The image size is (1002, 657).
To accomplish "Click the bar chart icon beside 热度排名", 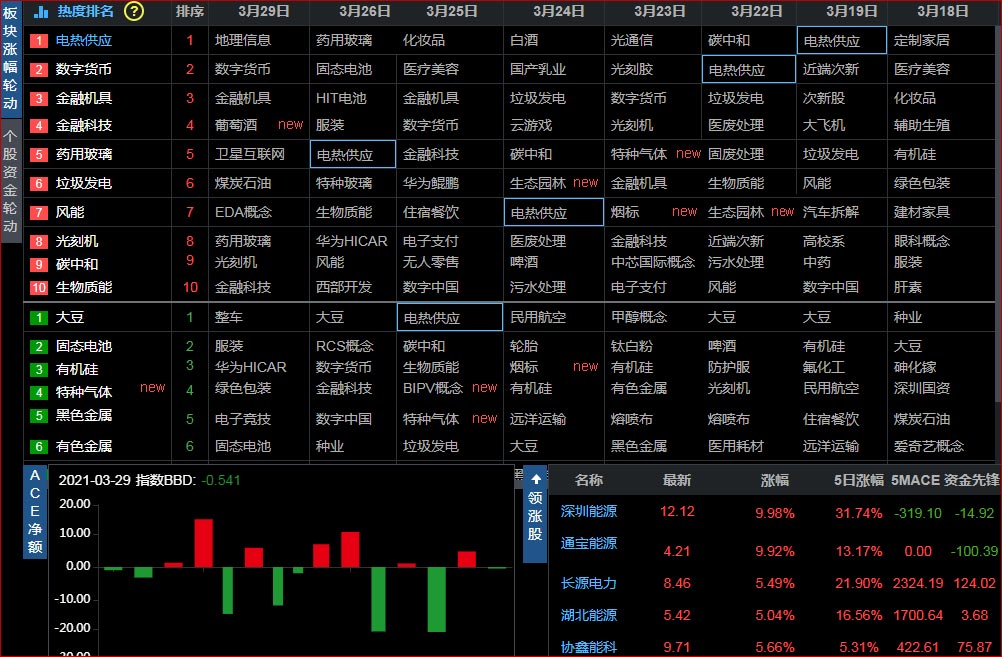I will click(41, 12).
